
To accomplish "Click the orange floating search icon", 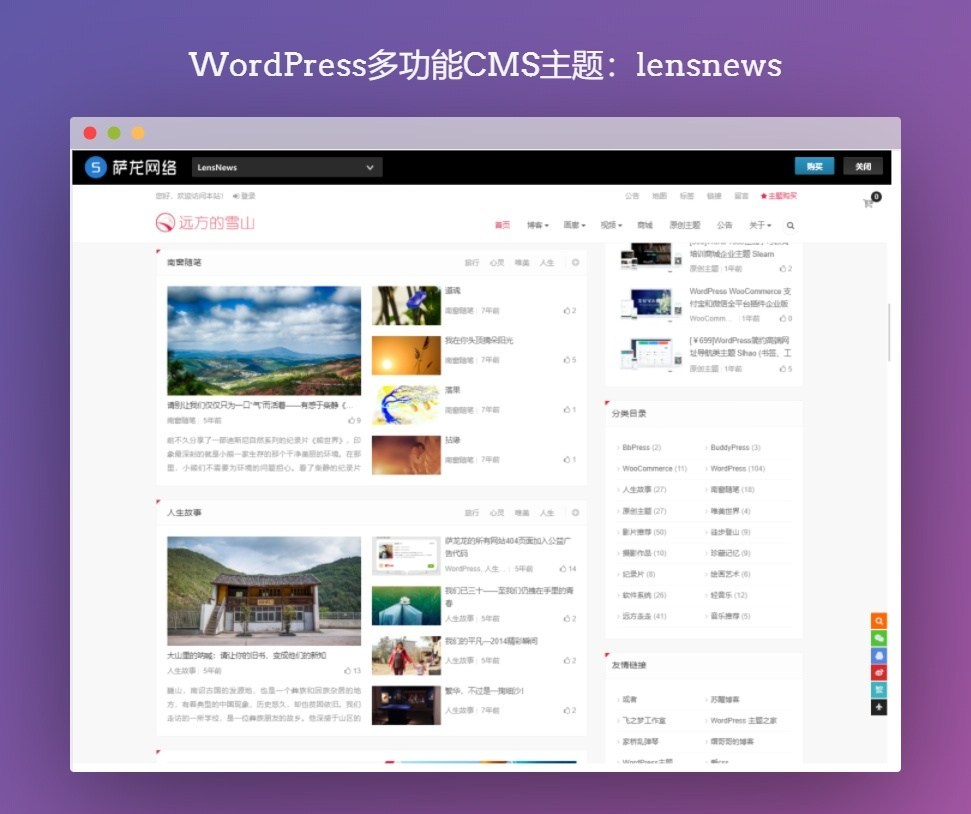I will click(x=879, y=621).
